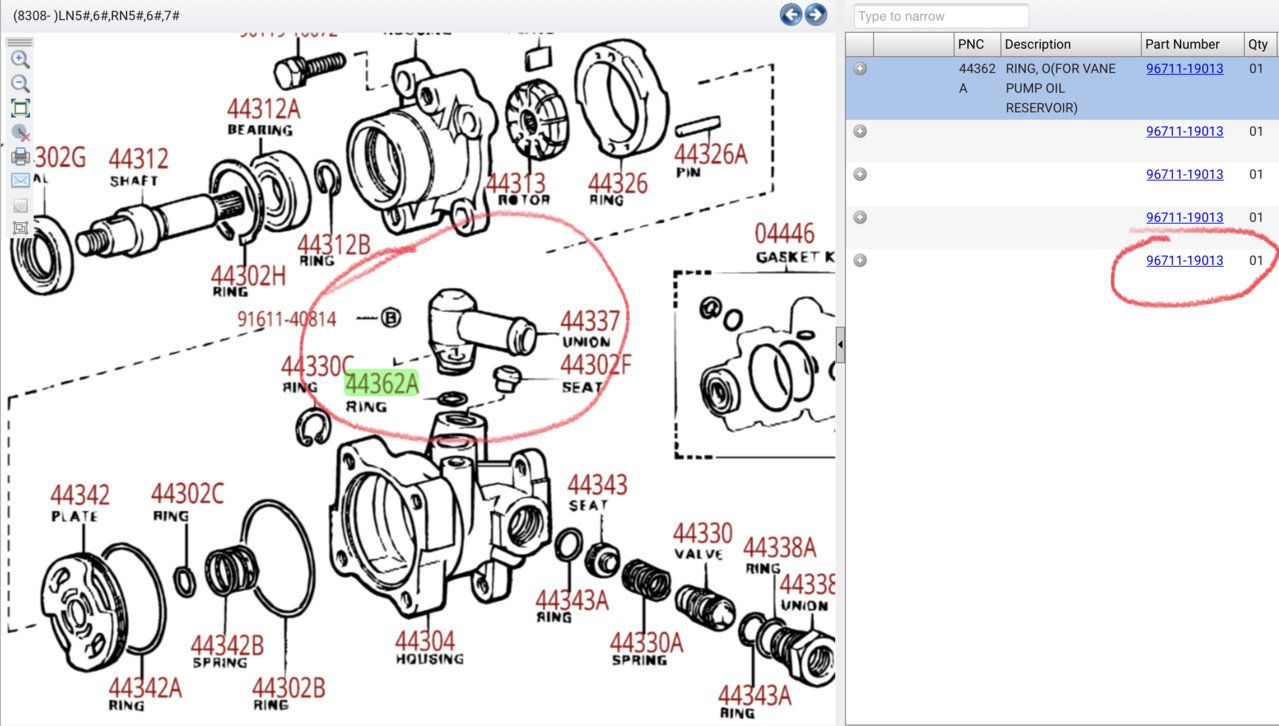Viewport: 1279px width, 726px height.
Task: Expand the 44362A RING, O row
Action: pos(860,69)
